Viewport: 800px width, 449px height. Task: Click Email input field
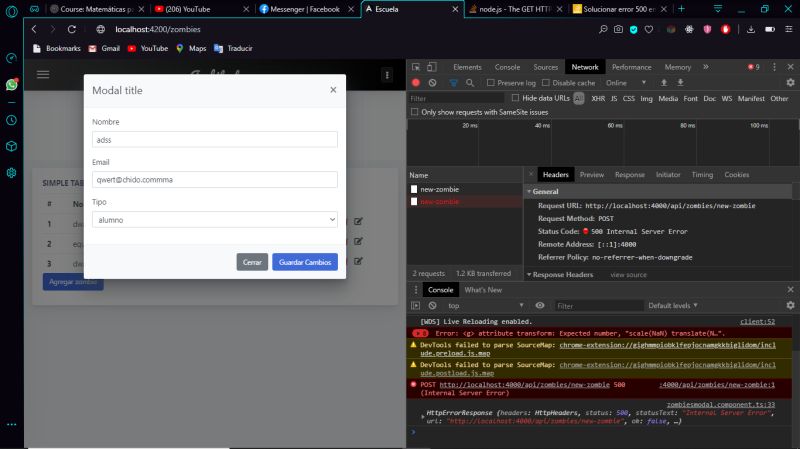(215, 180)
